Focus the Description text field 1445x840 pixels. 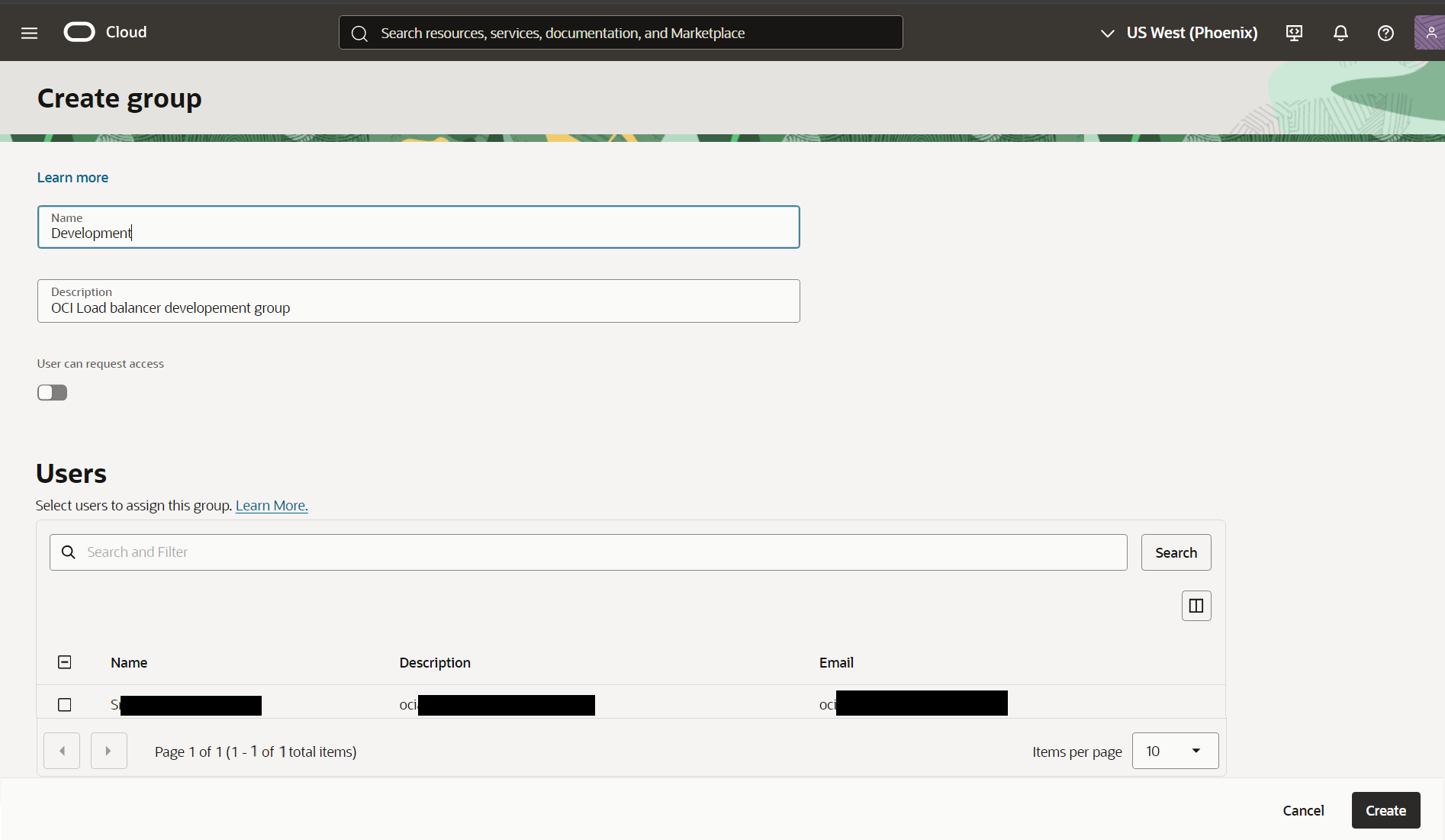[x=418, y=307]
